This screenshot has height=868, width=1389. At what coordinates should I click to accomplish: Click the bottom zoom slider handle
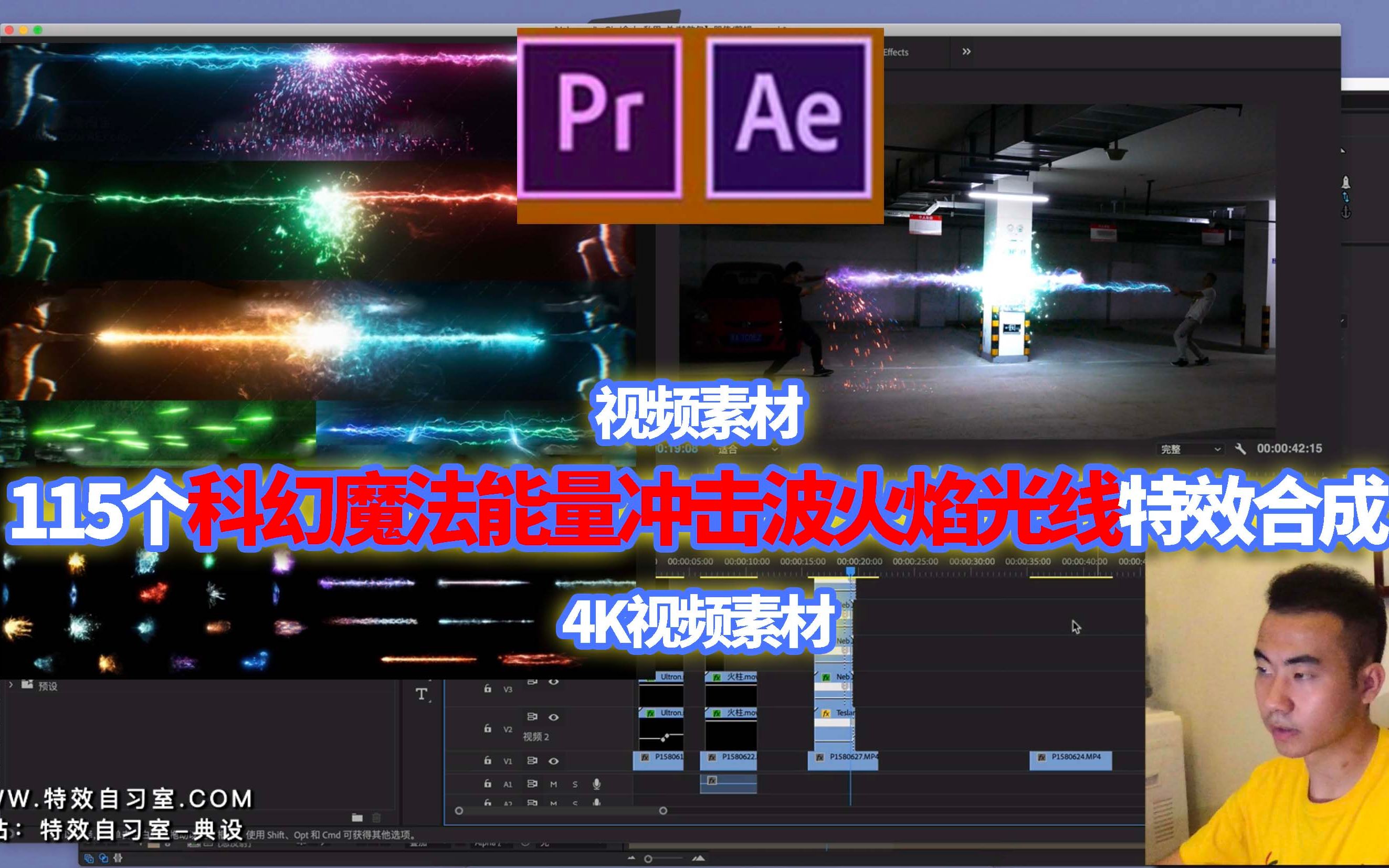click(x=648, y=859)
